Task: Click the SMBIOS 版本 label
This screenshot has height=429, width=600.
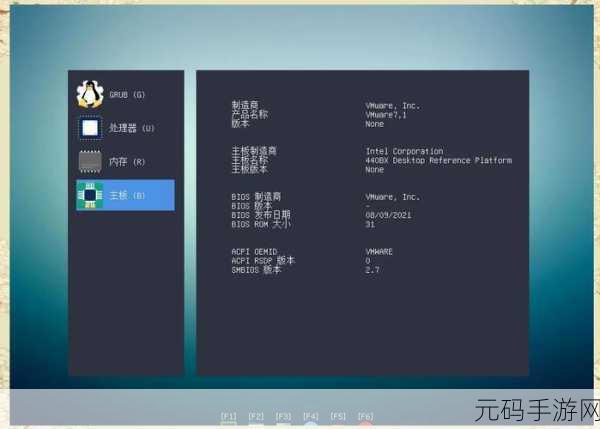Action: click(256, 270)
